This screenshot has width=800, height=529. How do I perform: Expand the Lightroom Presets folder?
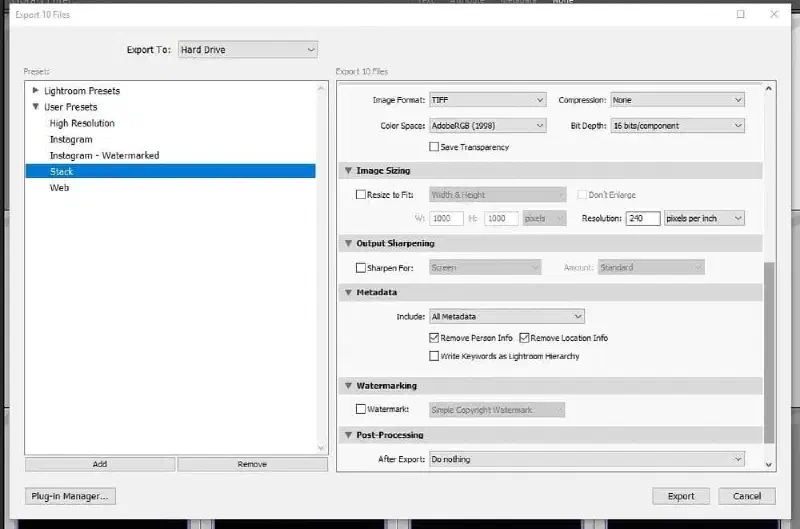point(36,90)
